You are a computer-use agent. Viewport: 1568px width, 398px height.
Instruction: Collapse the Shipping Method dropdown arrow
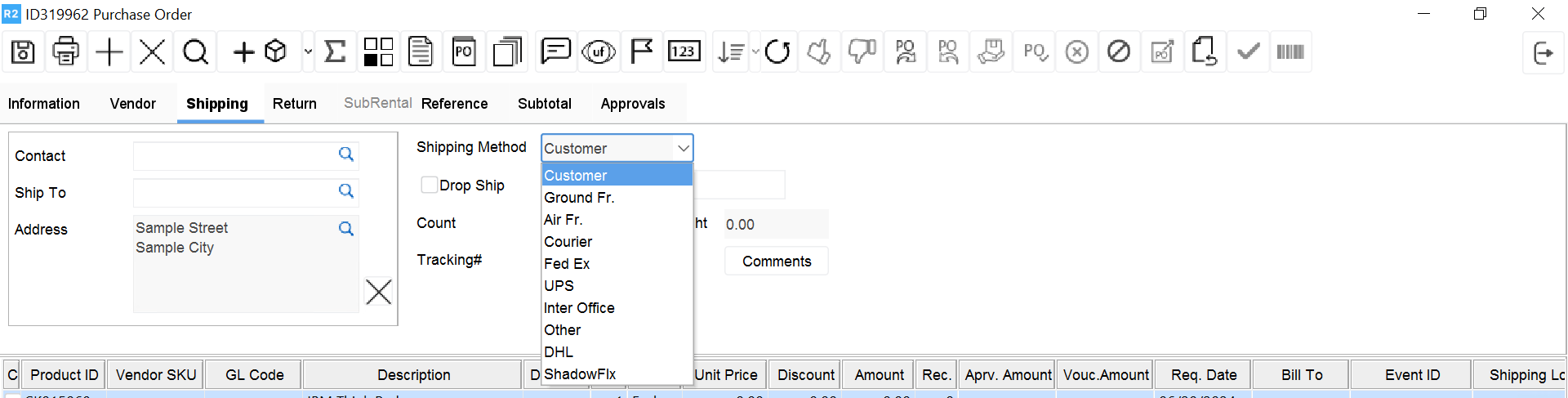coord(683,148)
